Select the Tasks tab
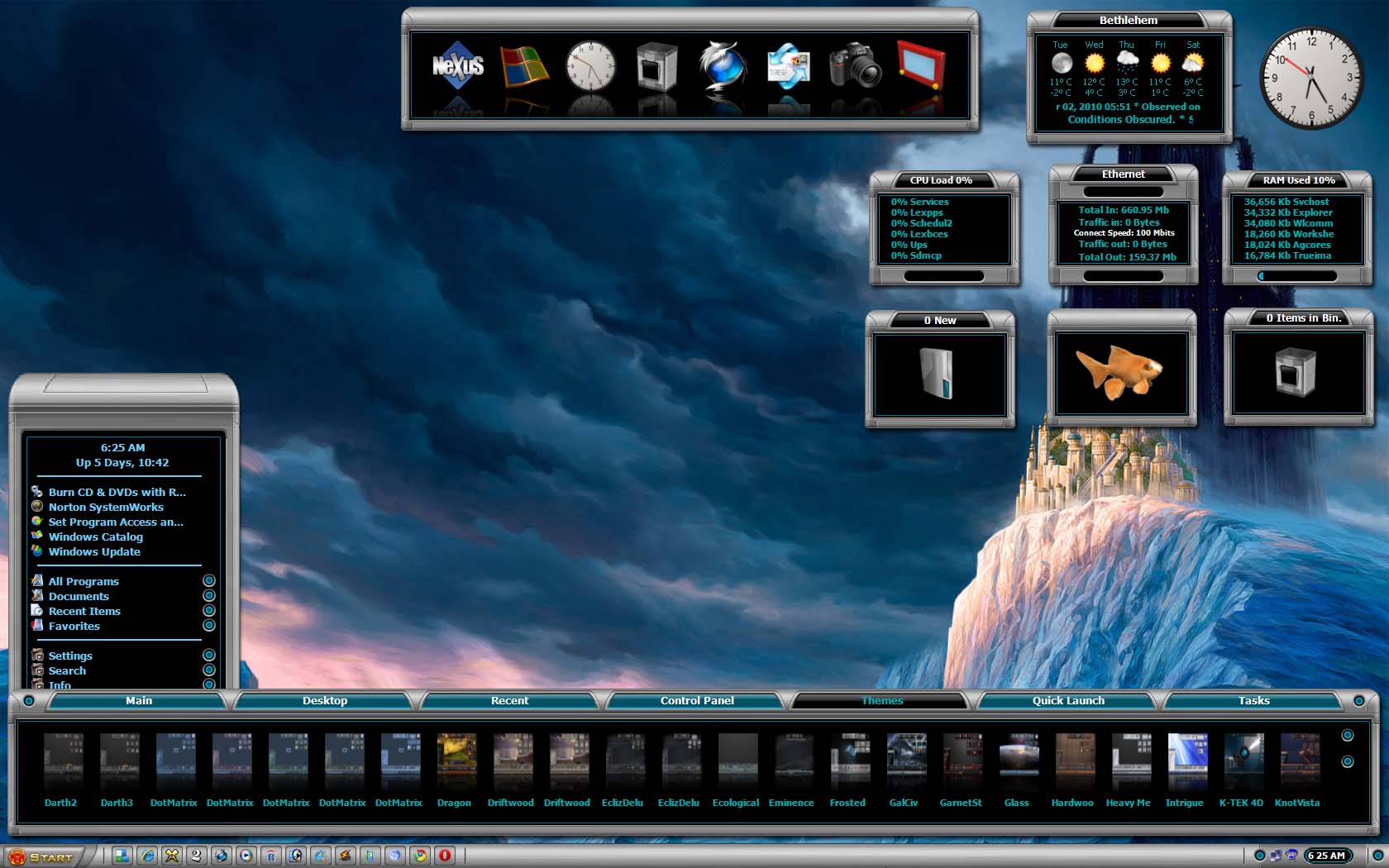Image resolution: width=1389 pixels, height=868 pixels. 1254,701
